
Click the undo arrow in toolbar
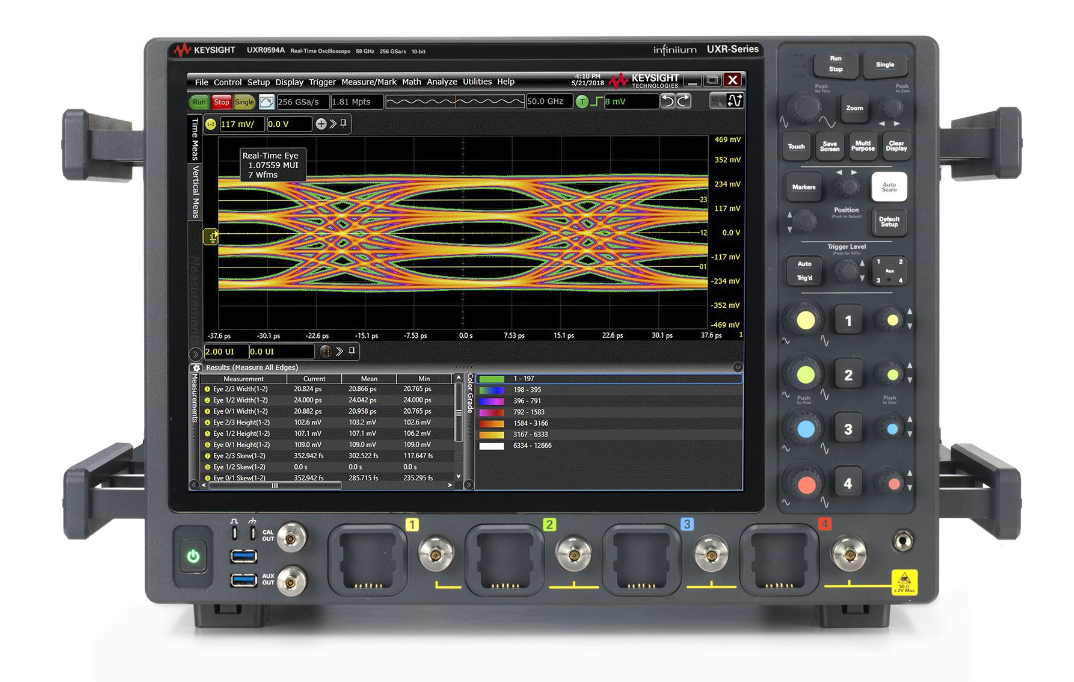[x=667, y=101]
